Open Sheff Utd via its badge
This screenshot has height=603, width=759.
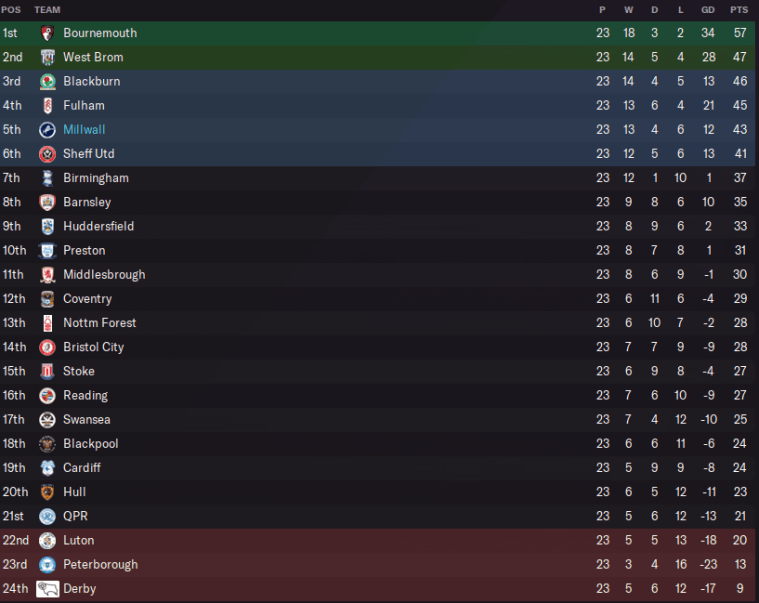[x=47, y=154]
